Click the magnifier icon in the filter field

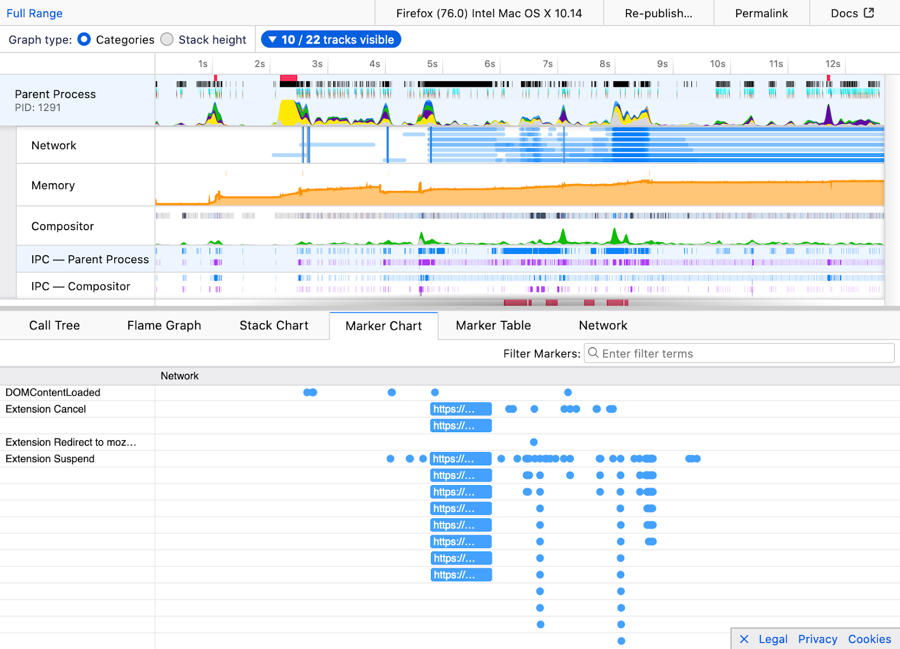[x=593, y=353]
